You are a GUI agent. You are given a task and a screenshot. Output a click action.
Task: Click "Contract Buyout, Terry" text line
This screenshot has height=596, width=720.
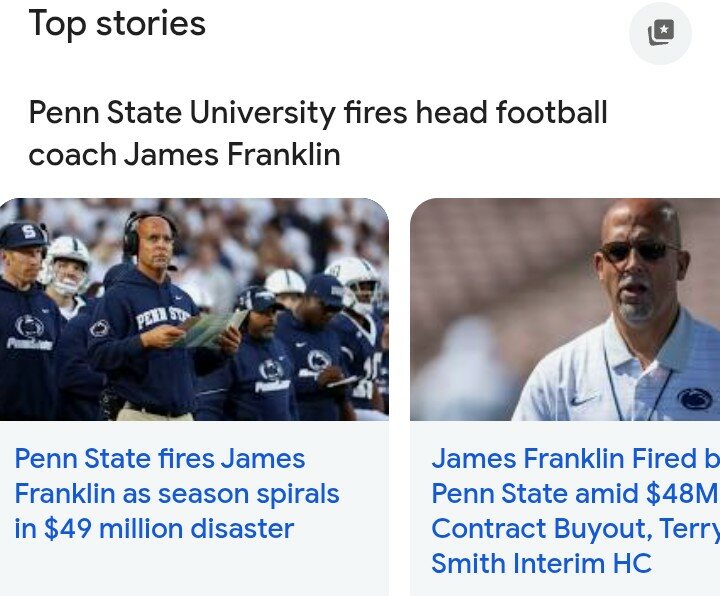click(575, 528)
